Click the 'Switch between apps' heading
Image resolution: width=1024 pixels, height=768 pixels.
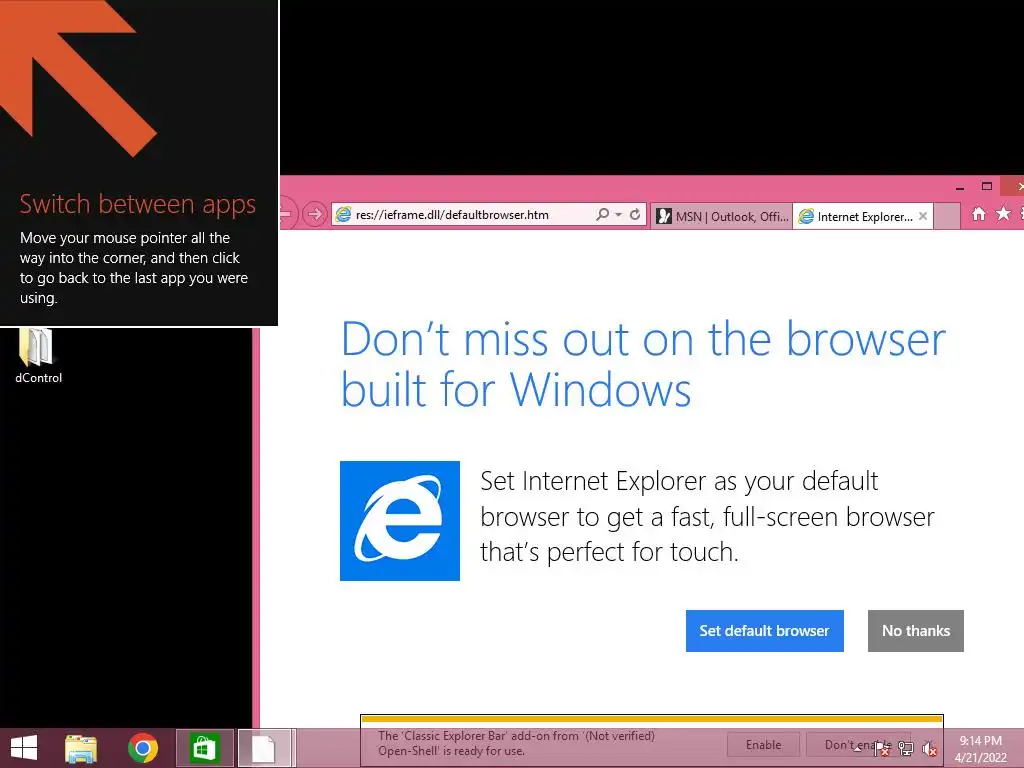(x=137, y=204)
